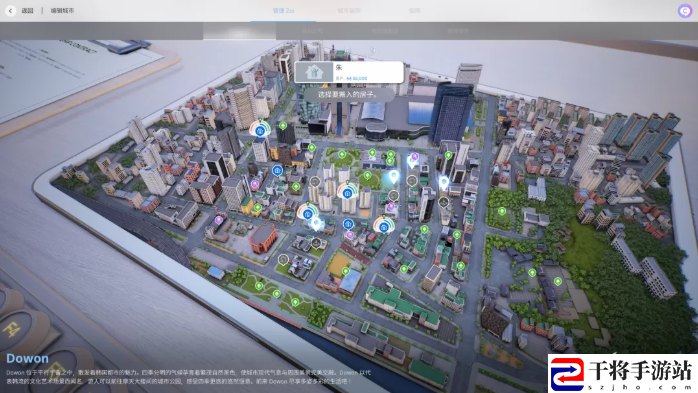Select purple marker left of the red-brick building
This screenshot has height=393, width=698.
pyautogui.click(x=219, y=220)
